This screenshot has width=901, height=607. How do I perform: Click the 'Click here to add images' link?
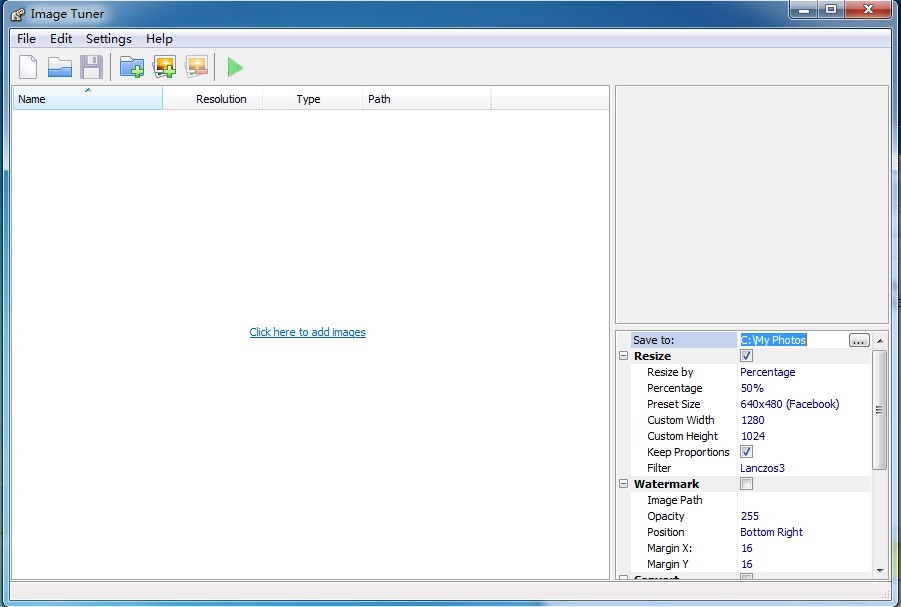pyautogui.click(x=307, y=332)
